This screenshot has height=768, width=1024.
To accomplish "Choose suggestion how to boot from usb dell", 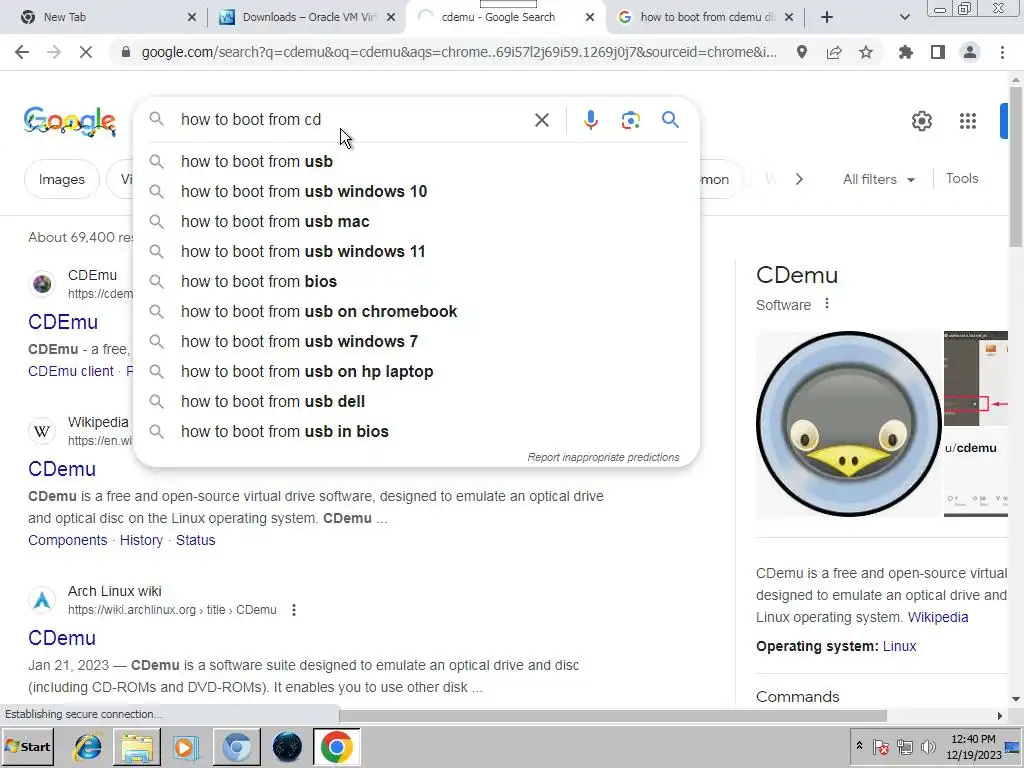I will coord(415,402).
